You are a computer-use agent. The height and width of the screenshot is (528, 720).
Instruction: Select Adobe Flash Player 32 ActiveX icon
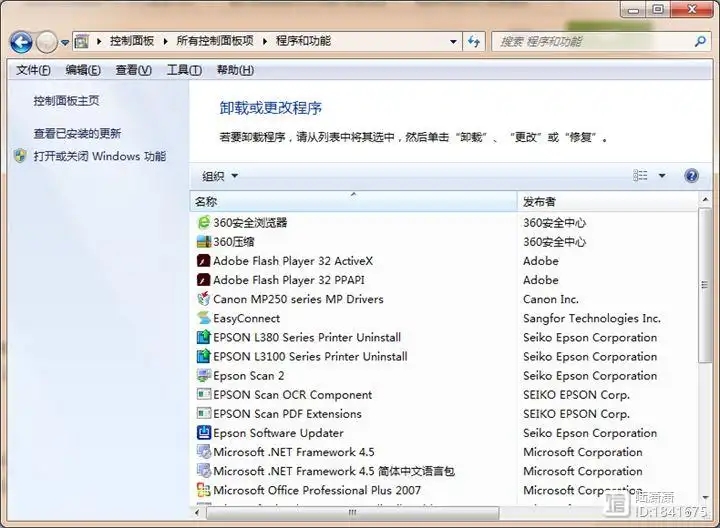[x=203, y=261]
